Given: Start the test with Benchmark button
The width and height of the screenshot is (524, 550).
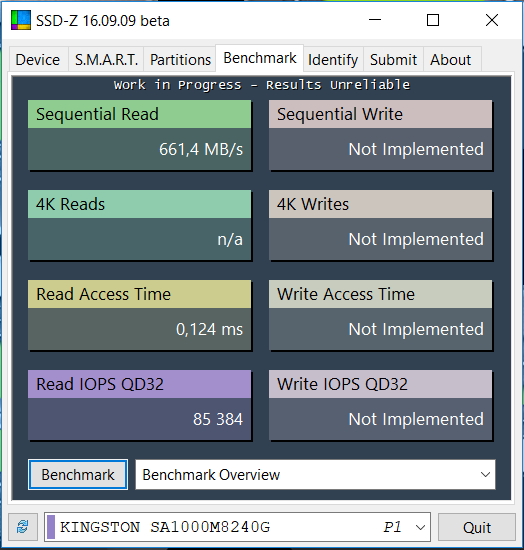Looking at the screenshot, I should (x=78, y=475).
